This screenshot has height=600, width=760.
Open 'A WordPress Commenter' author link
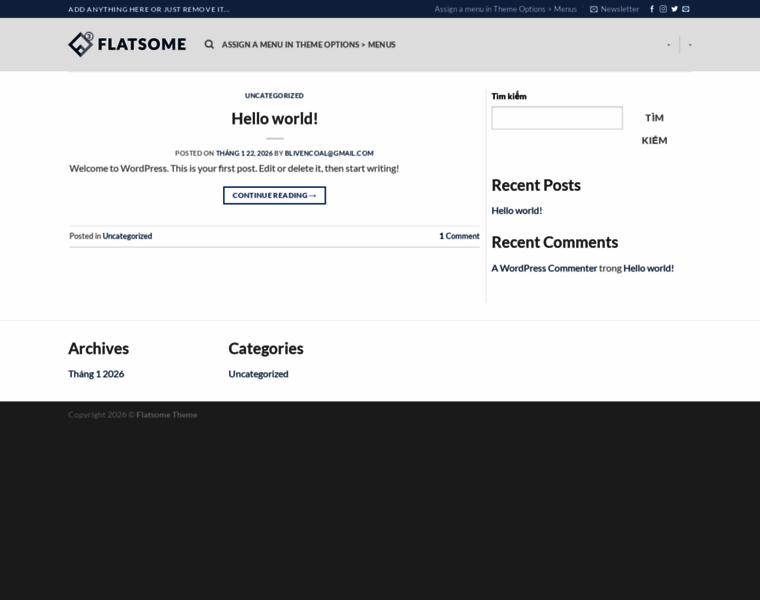tap(544, 268)
